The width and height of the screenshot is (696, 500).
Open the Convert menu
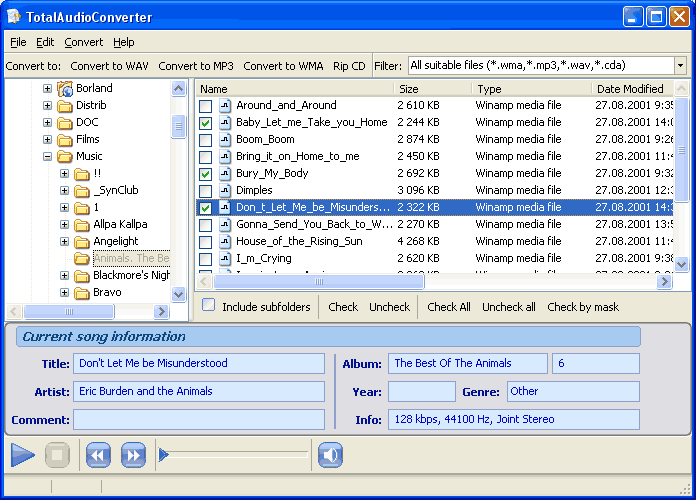pos(84,43)
